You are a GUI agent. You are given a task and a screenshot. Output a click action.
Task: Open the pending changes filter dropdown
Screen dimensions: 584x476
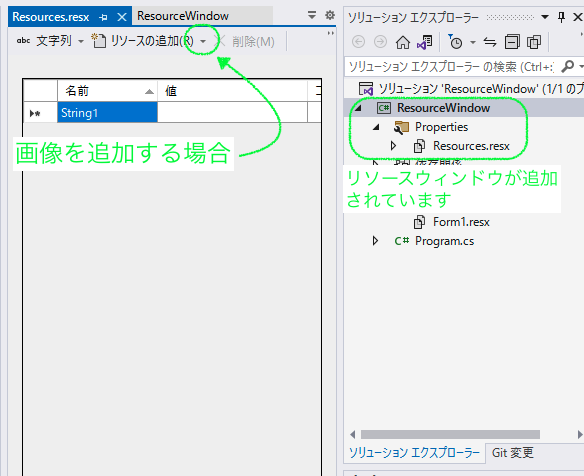(x=473, y=42)
